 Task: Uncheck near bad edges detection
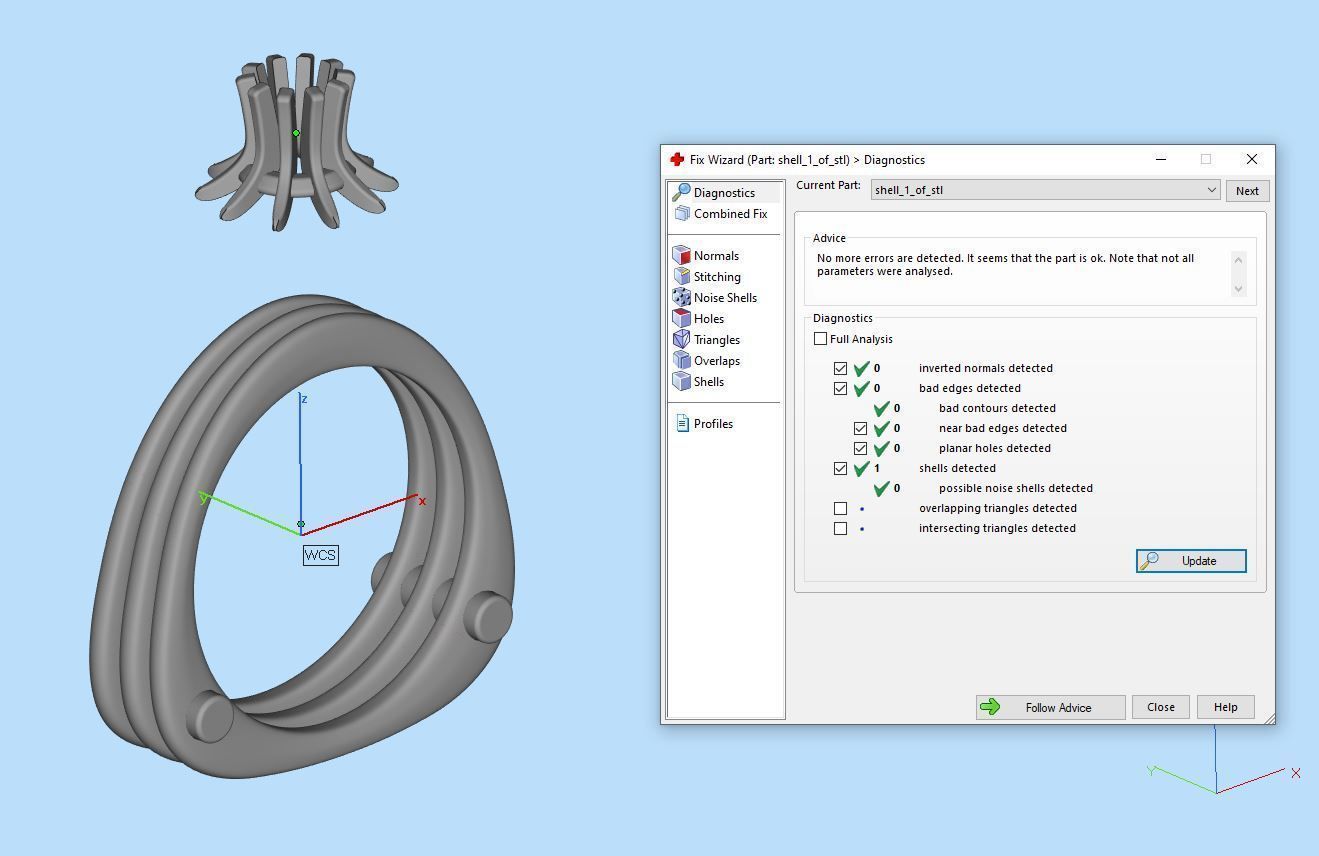[x=861, y=428]
